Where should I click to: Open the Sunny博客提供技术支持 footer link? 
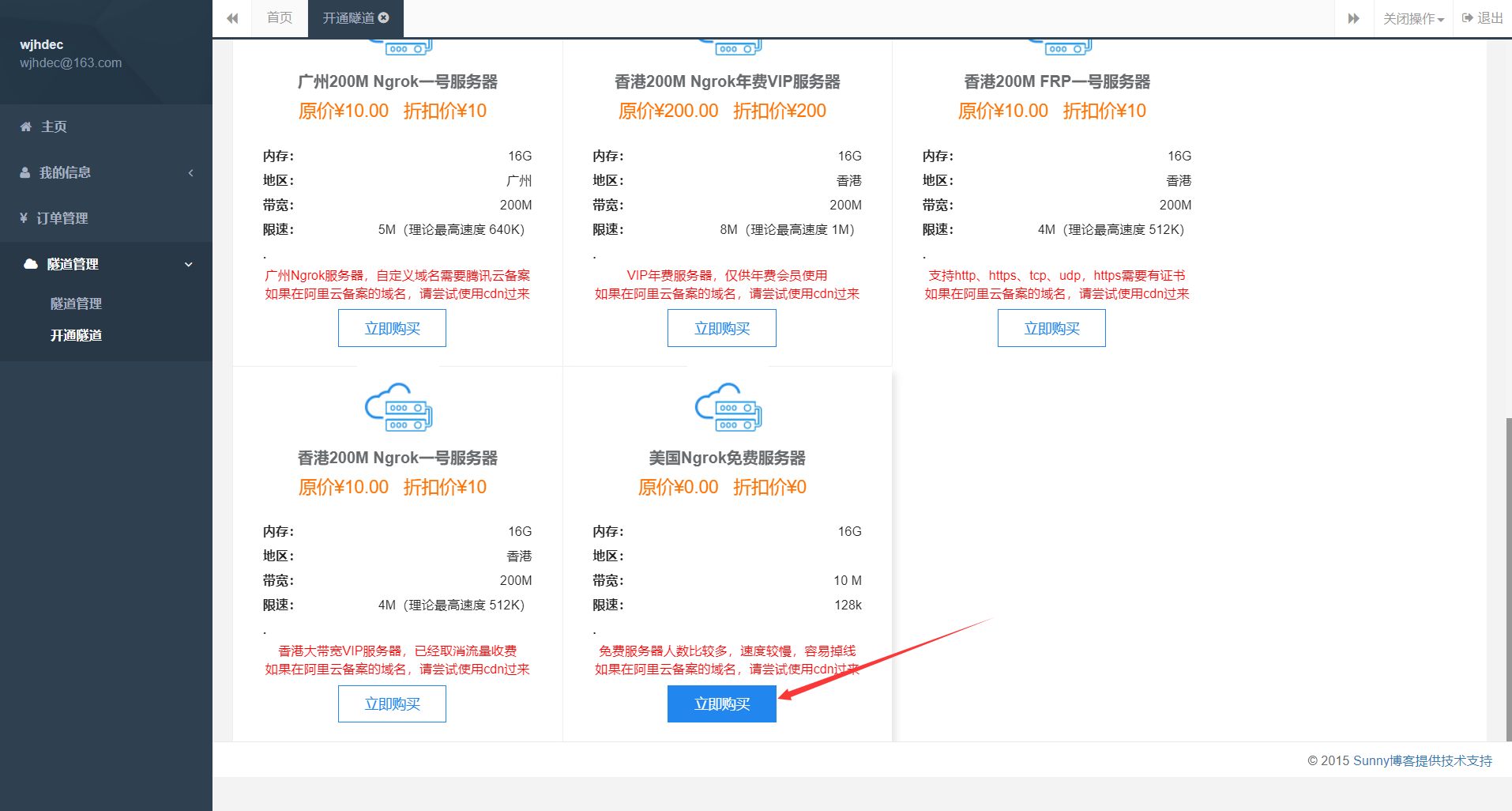[x=1422, y=760]
